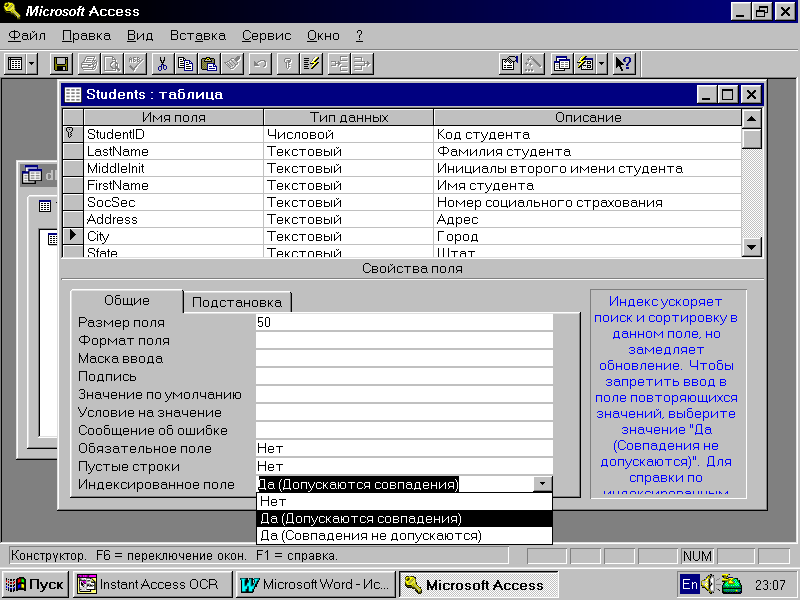This screenshot has width=800, height=600.
Task: Select the MiddleInit field name cell
Action: [x=173, y=168]
